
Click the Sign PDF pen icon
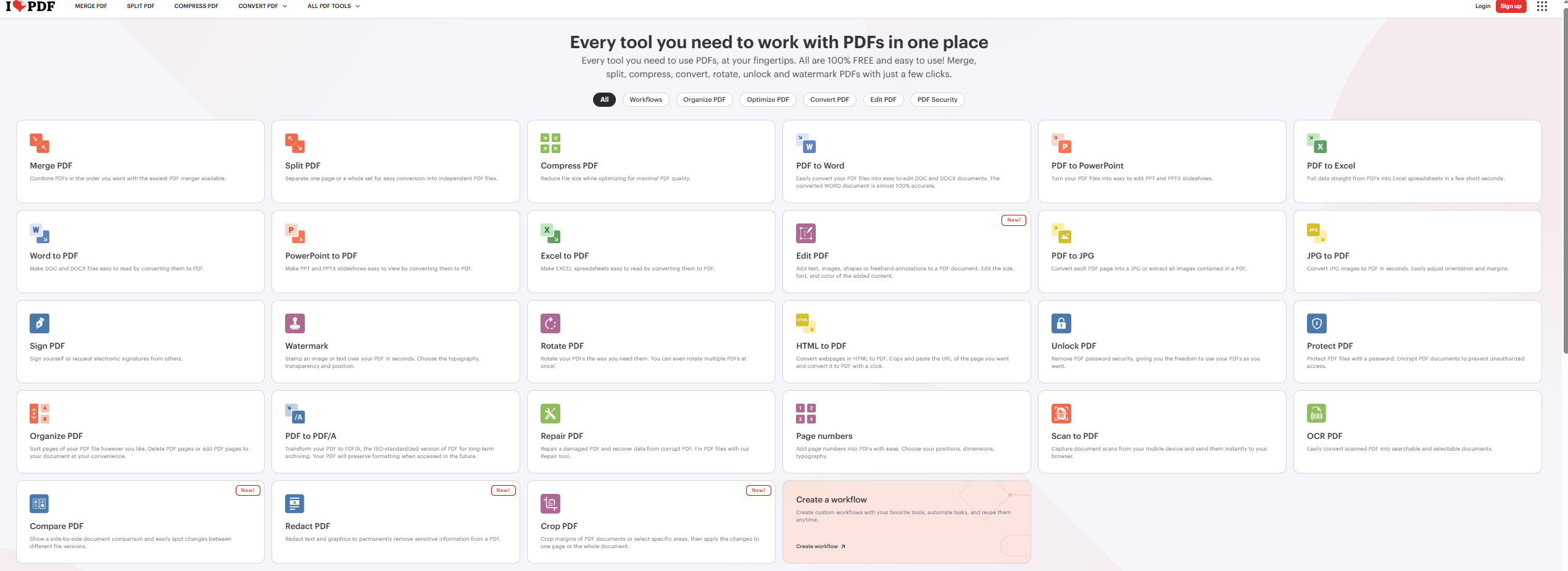(39, 323)
